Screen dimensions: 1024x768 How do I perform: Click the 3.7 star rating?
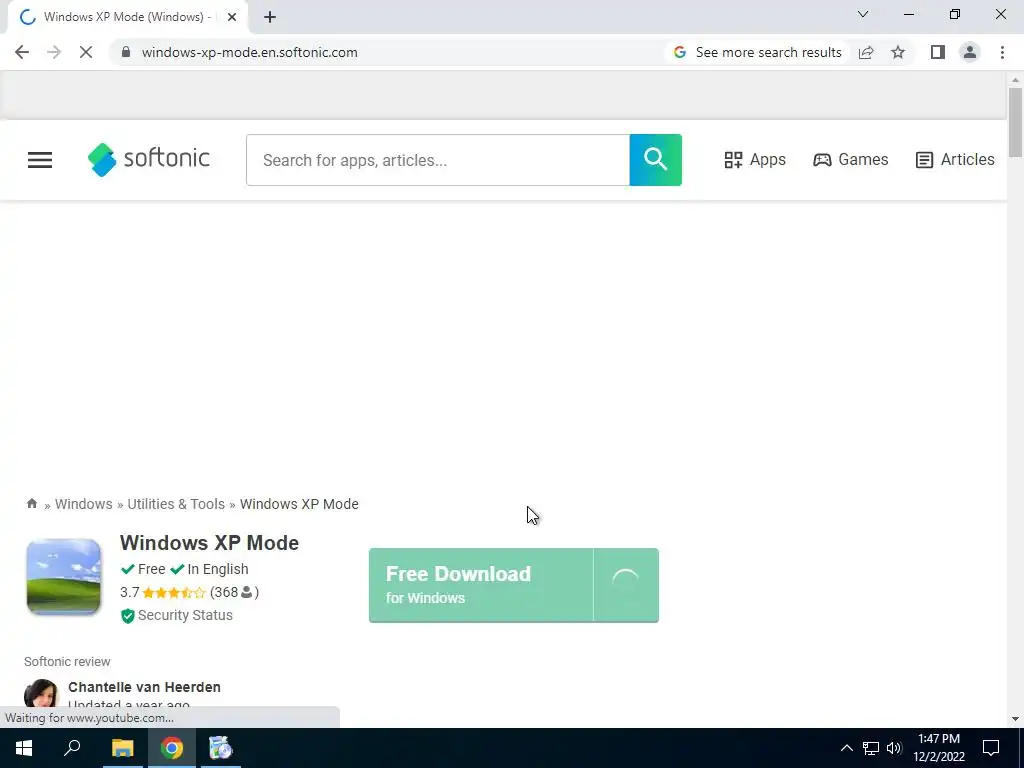point(163,592)
